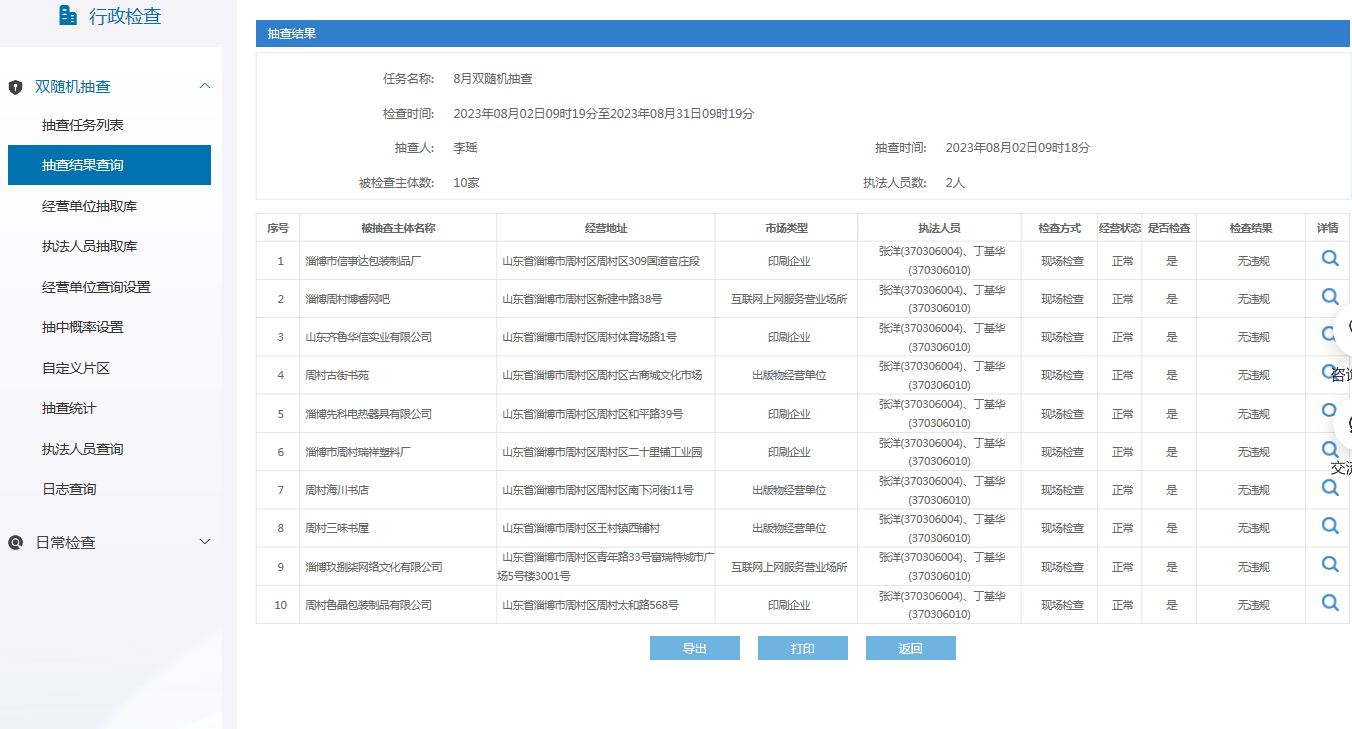The image size is (1352, 729).
Task: Open detail icon for 周村海川书店
Action: (x=1329, y=487)
